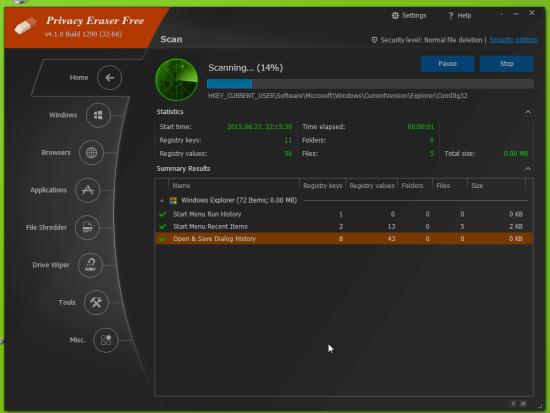This screenshot has width=550, height=413.
Task: Click the scan progress bar
Action: 370,84
